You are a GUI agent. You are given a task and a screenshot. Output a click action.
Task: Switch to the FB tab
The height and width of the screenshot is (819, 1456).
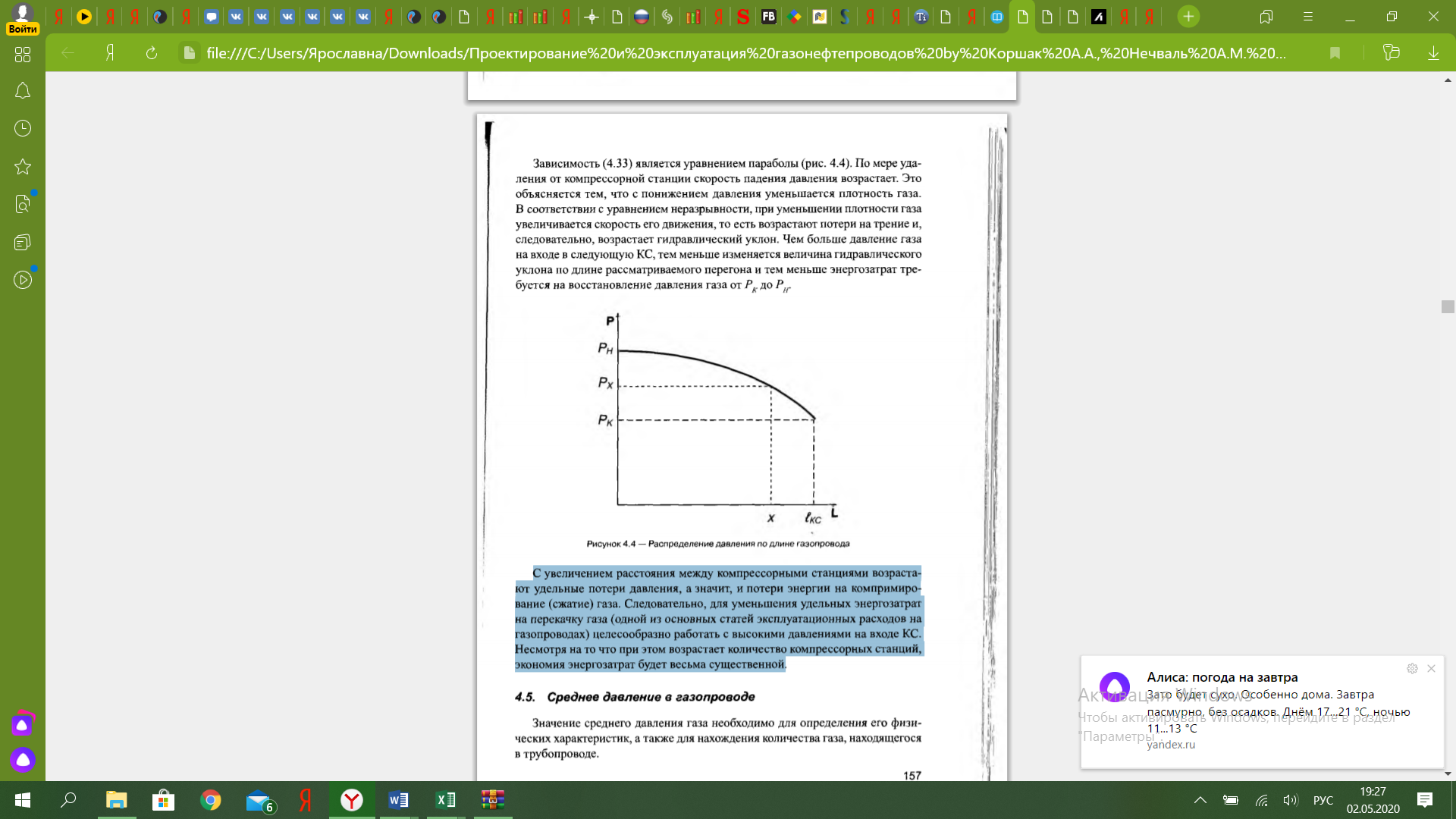point(768,17)
